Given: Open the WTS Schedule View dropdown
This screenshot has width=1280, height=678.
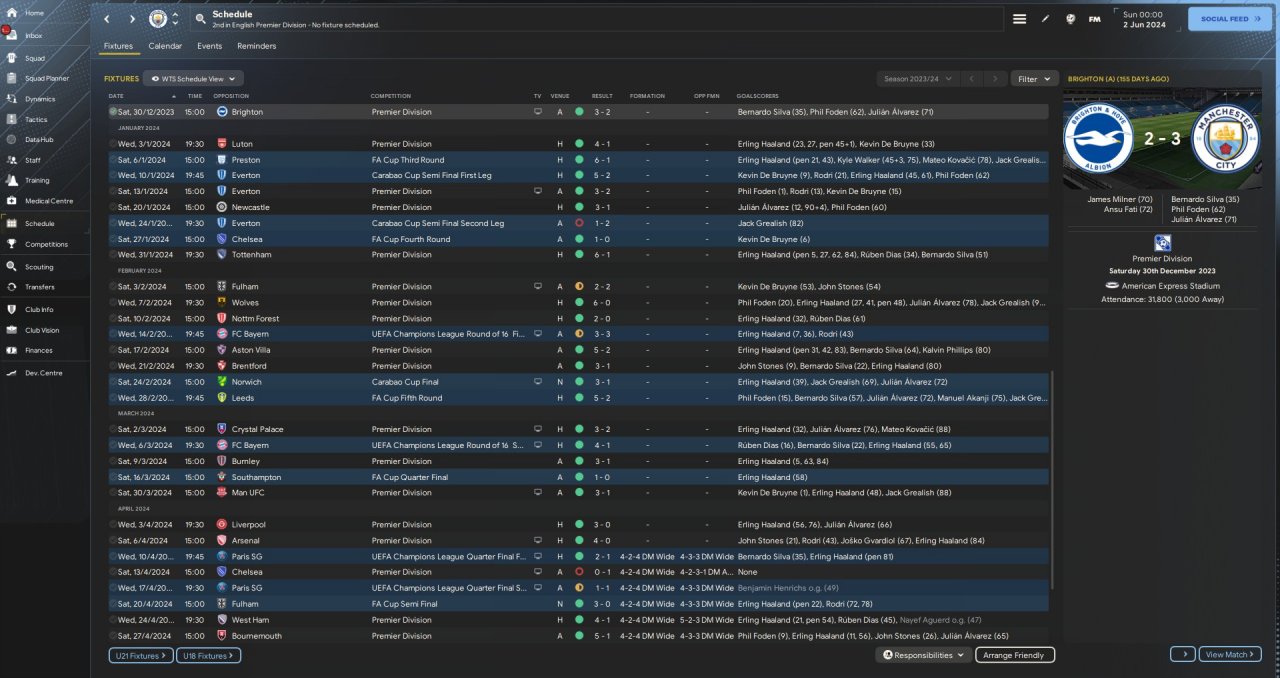Looking at the screenshot, I should click(193, 78).
